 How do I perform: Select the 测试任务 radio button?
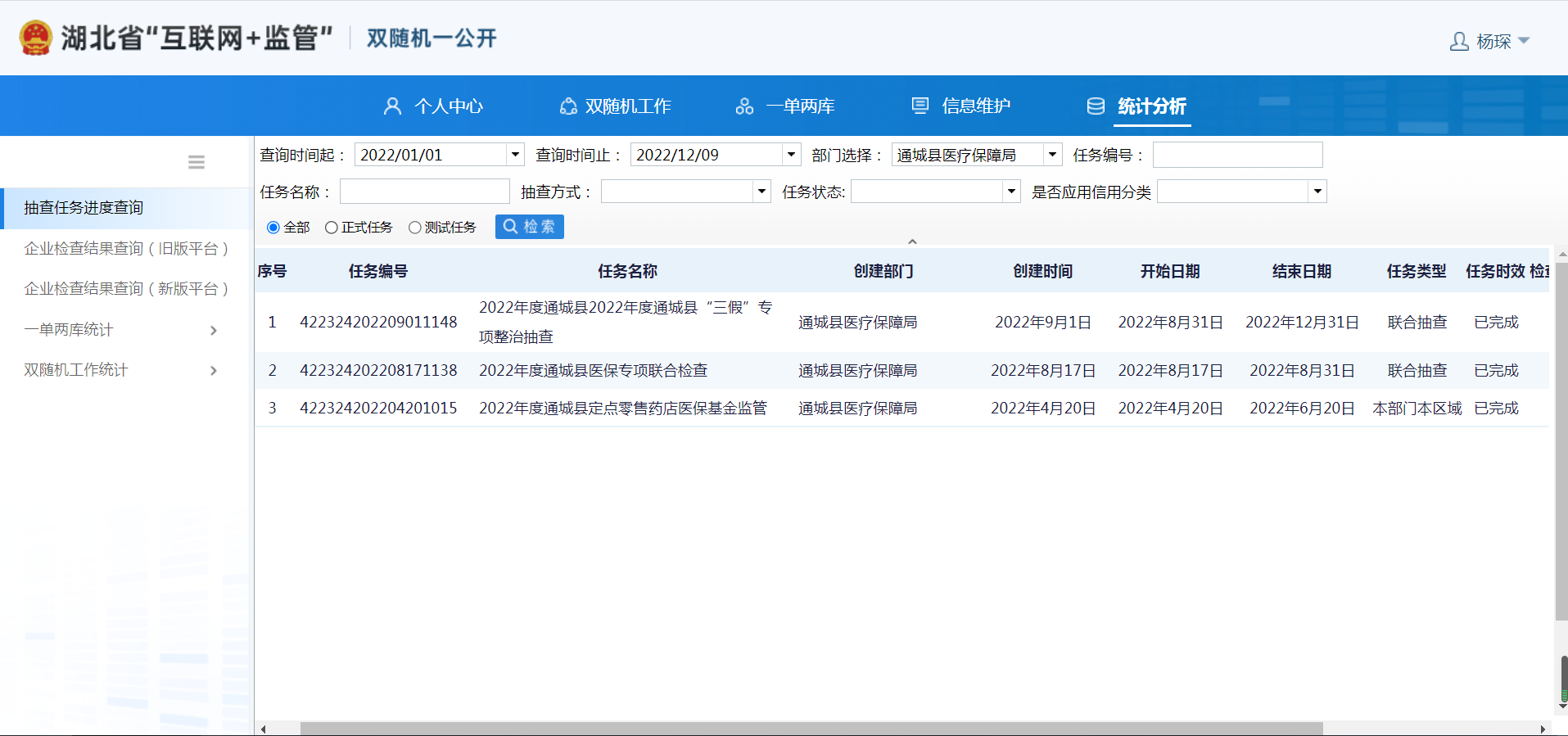[415, 228]
